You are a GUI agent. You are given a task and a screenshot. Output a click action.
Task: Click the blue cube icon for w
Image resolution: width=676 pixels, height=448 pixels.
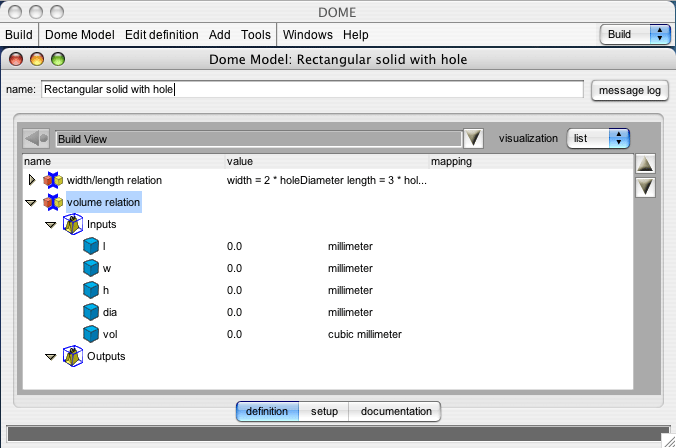point(91,268)
